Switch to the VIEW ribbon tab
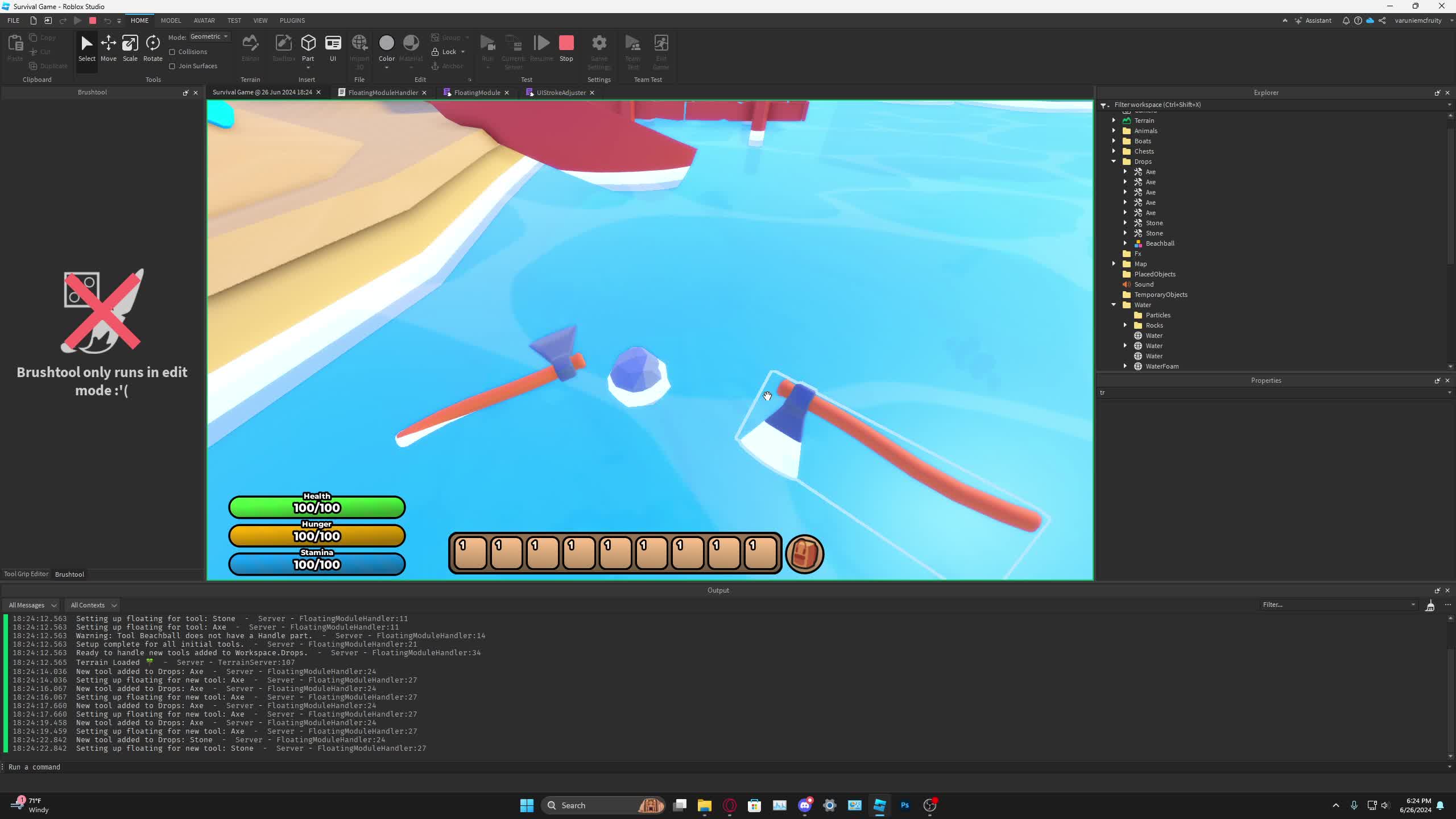 tap(260, 20)
